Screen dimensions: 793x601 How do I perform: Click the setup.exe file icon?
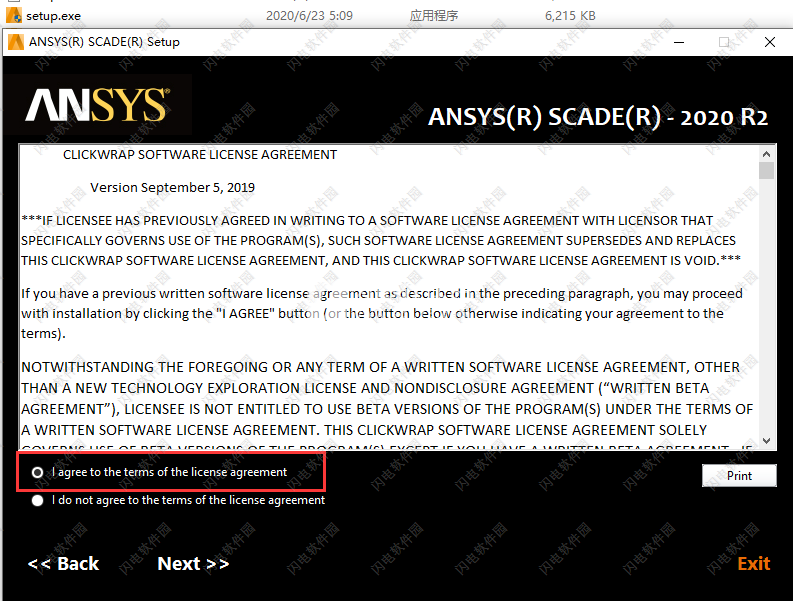(x=14, y=16)
